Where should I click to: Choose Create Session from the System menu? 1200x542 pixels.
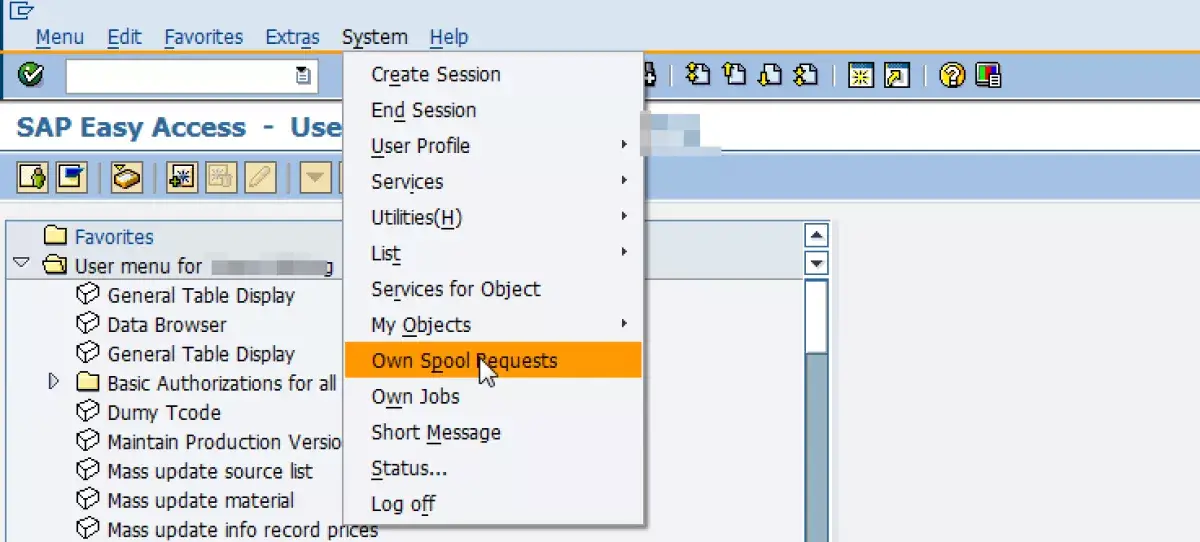492,74
